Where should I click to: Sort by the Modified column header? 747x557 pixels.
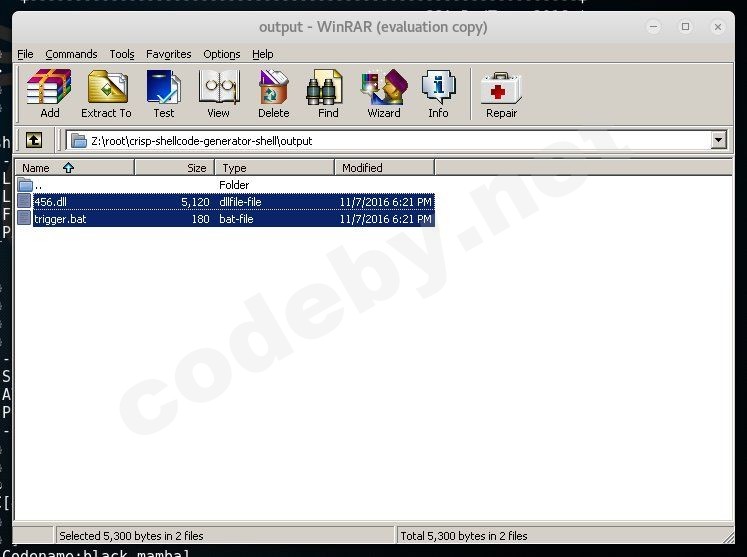[385, 168]
